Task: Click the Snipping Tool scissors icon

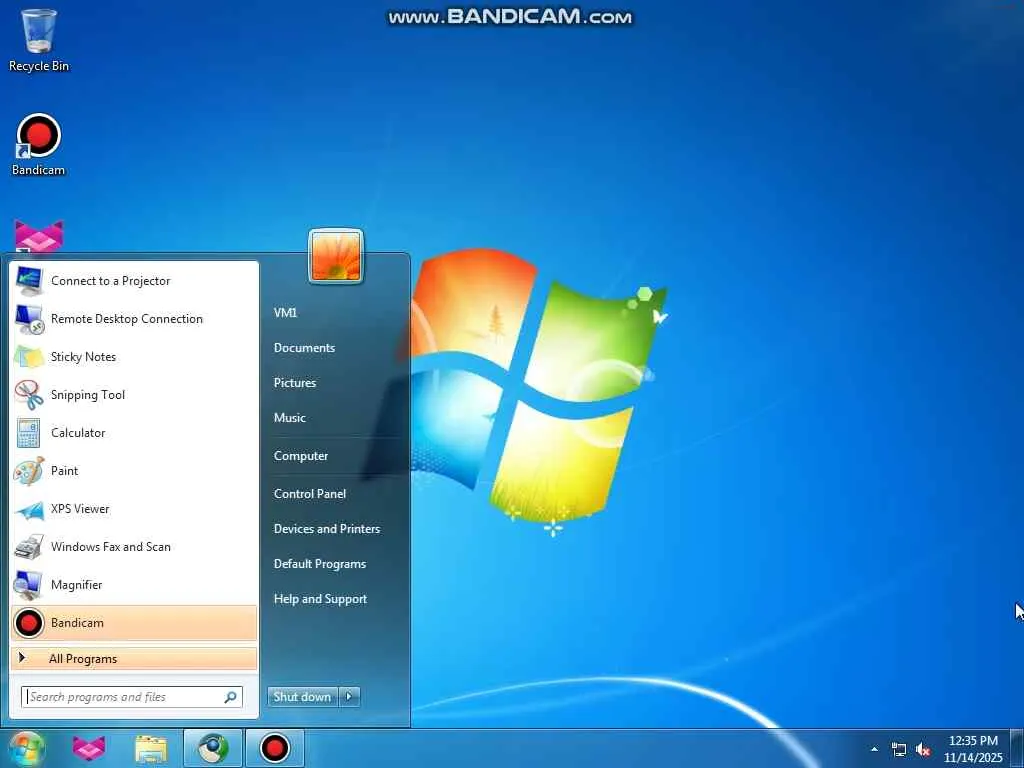Action: 29,394
